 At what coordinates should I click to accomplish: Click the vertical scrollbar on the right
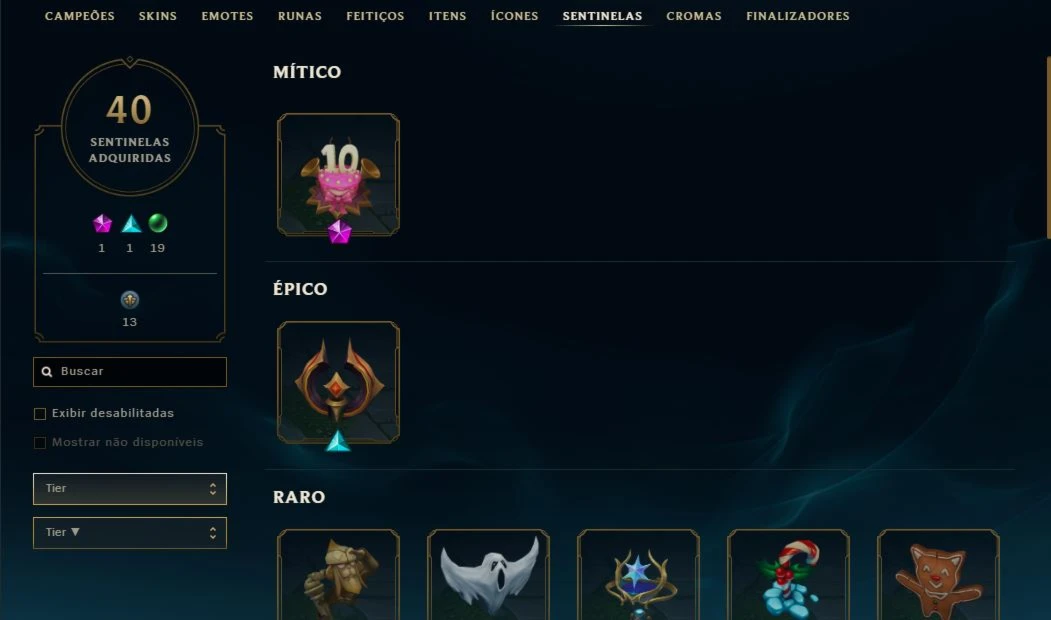tap(1048, 147)
